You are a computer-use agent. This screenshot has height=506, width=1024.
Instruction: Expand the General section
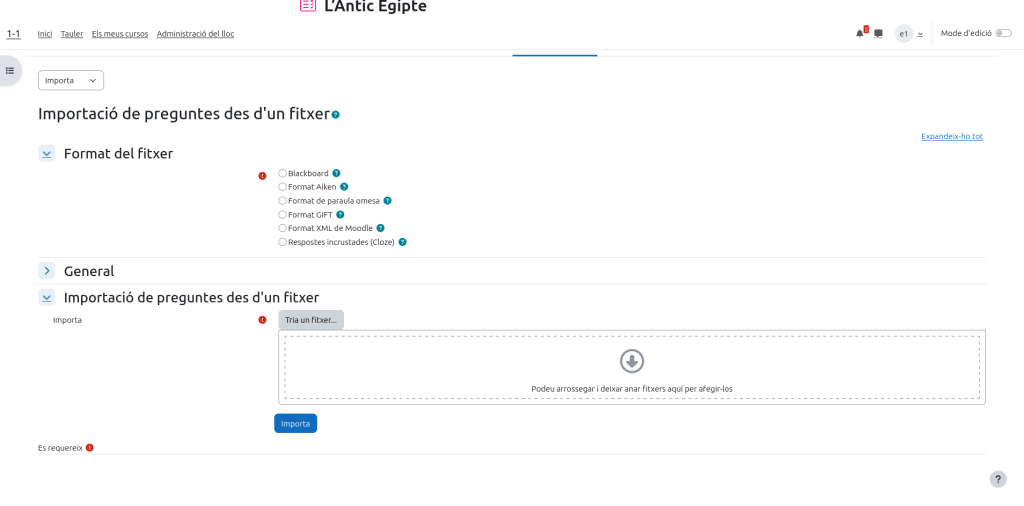pyautogui.click(x=47, y=271)
